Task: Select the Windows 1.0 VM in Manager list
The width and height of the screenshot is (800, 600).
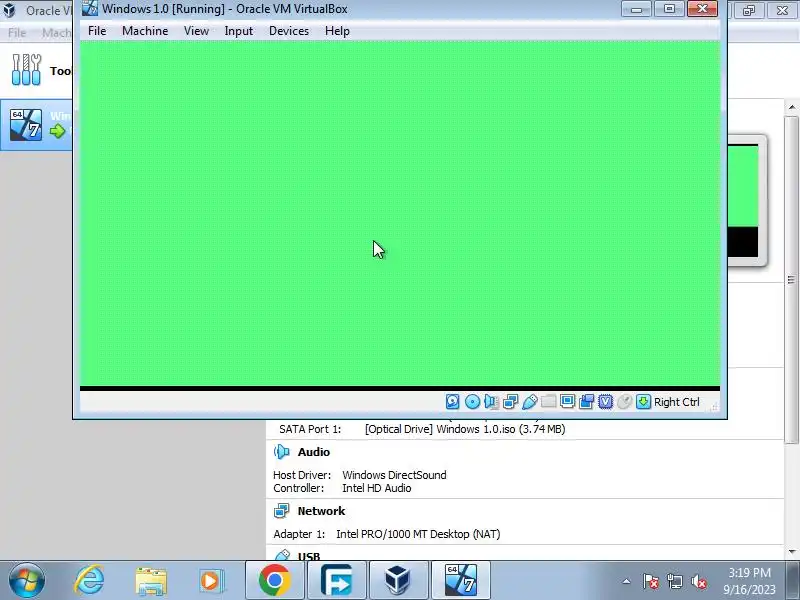Action: pyautogui.click(x=37, y=125)
